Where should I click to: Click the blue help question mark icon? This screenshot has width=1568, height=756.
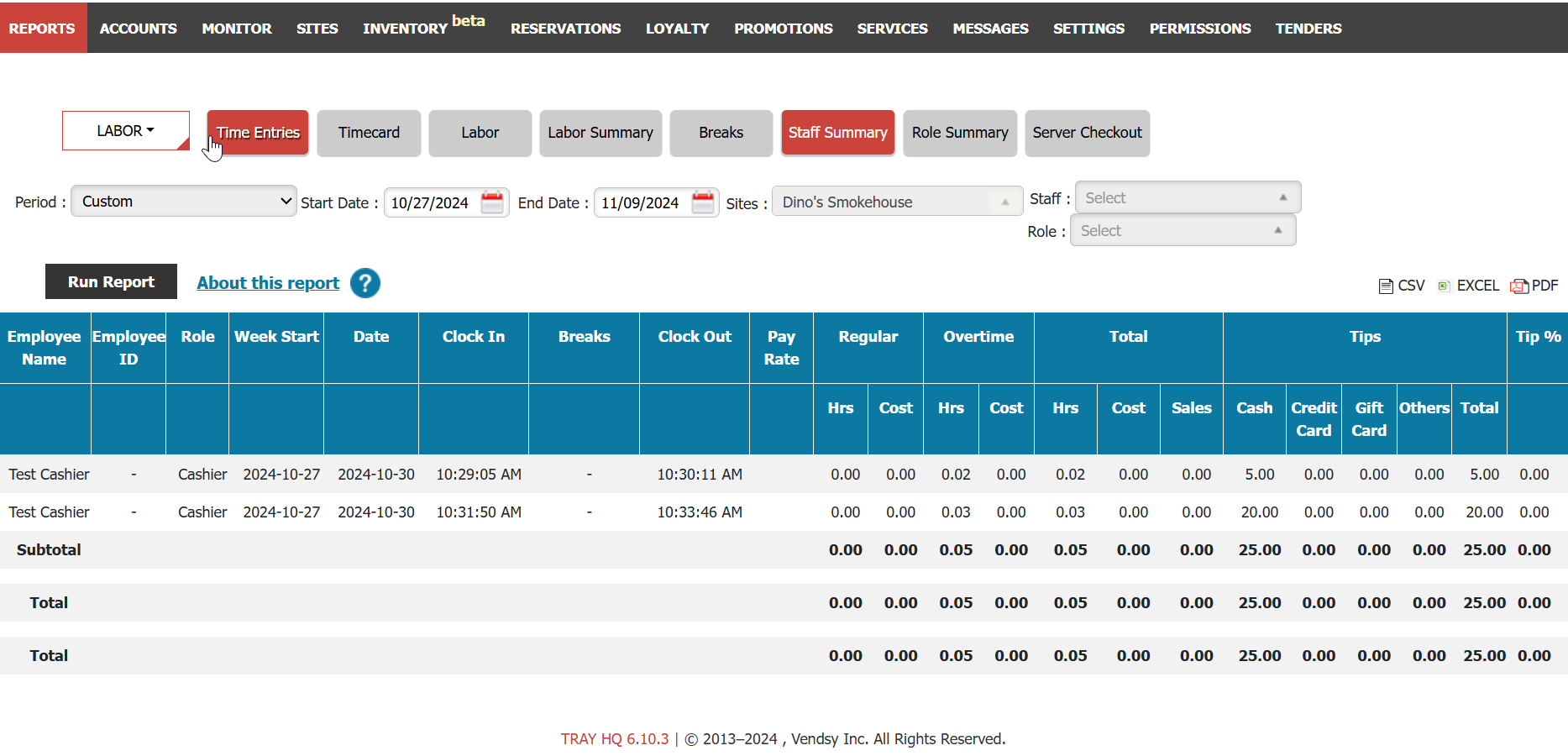[365, 283]
